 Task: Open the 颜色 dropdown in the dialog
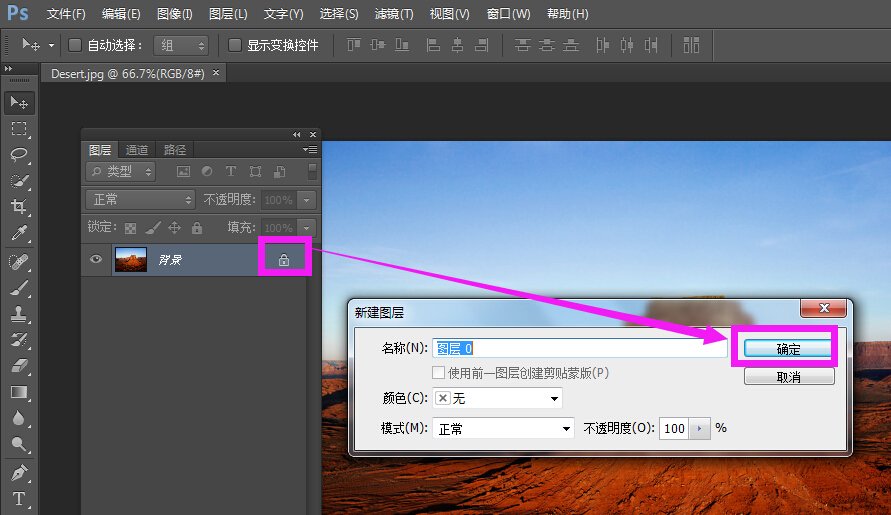point(498,398)
